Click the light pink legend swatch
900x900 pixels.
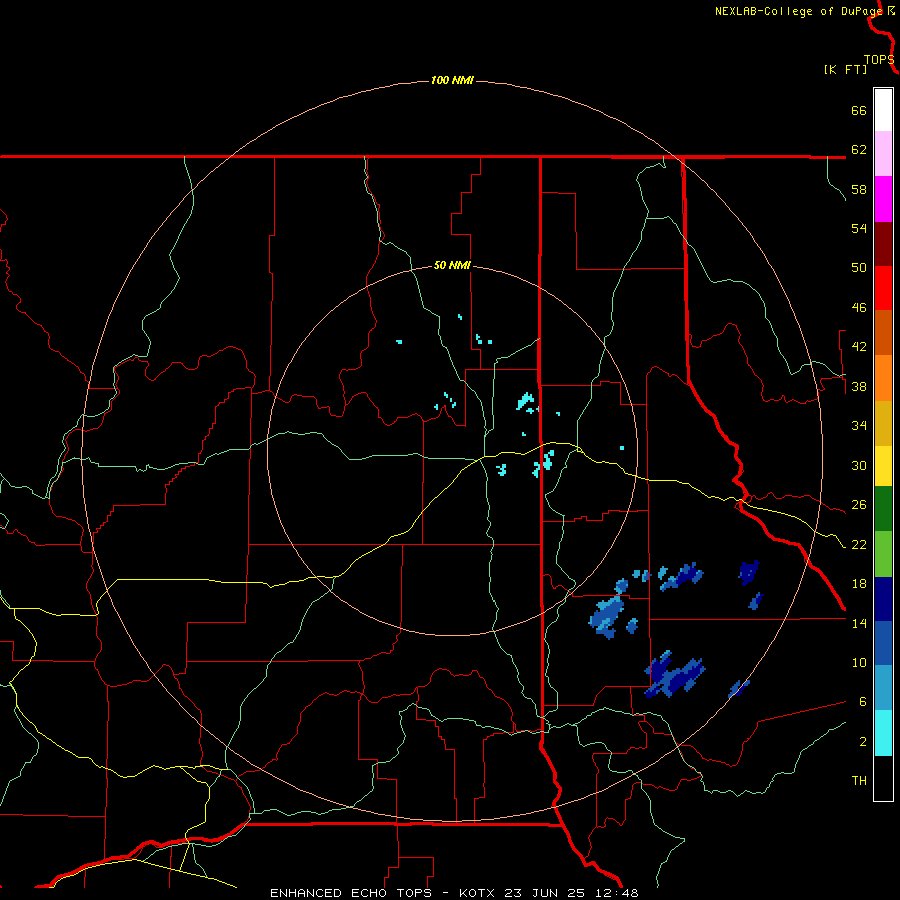(x=883, y=154)
